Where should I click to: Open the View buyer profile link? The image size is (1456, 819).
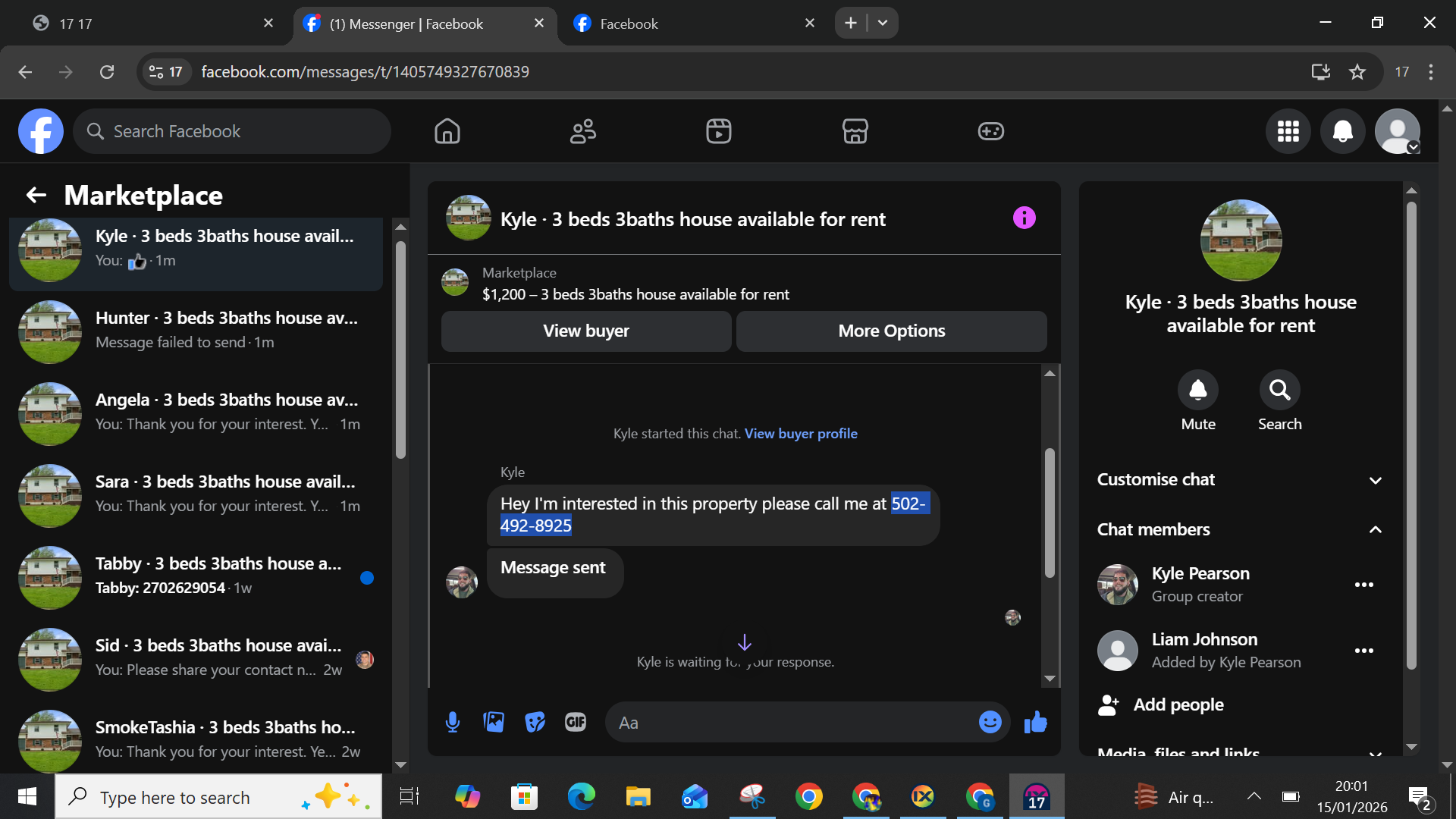(x=801, y=434)
